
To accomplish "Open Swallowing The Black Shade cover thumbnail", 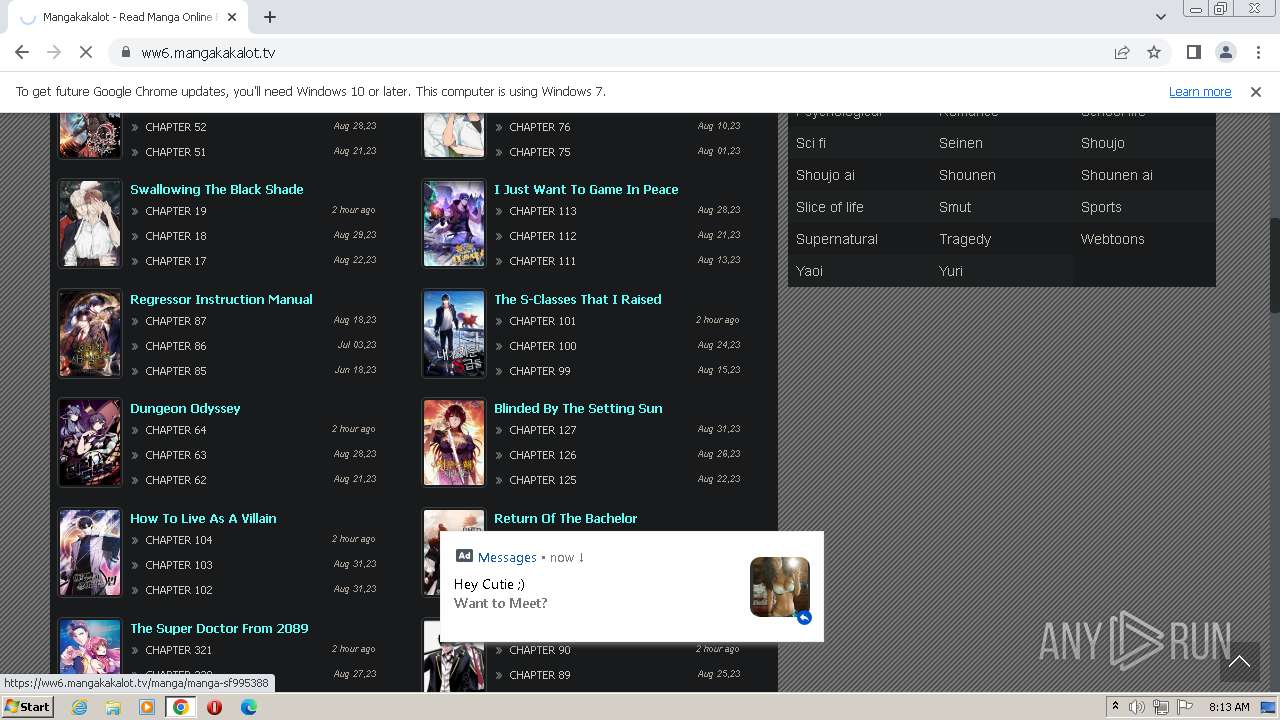I will [x=90, y=224].
